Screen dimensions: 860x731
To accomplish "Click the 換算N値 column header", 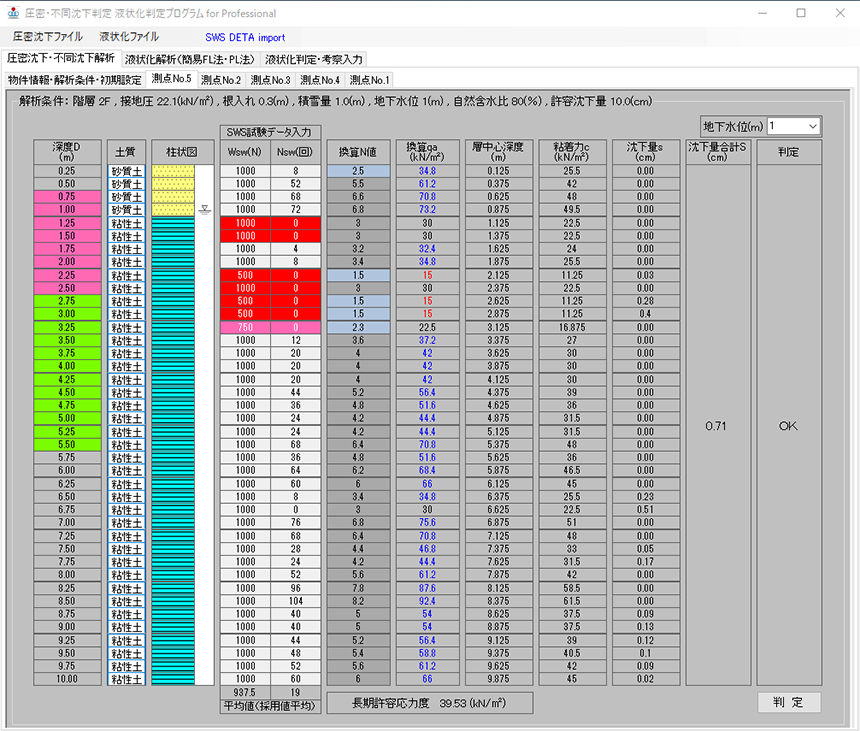I will (358, 152).
